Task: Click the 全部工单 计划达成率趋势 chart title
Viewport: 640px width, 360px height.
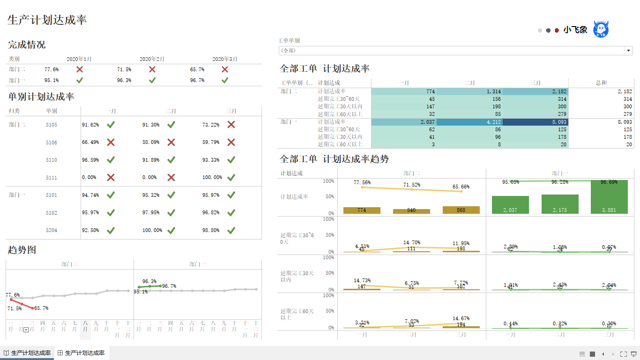Action: tap(334, 159)
